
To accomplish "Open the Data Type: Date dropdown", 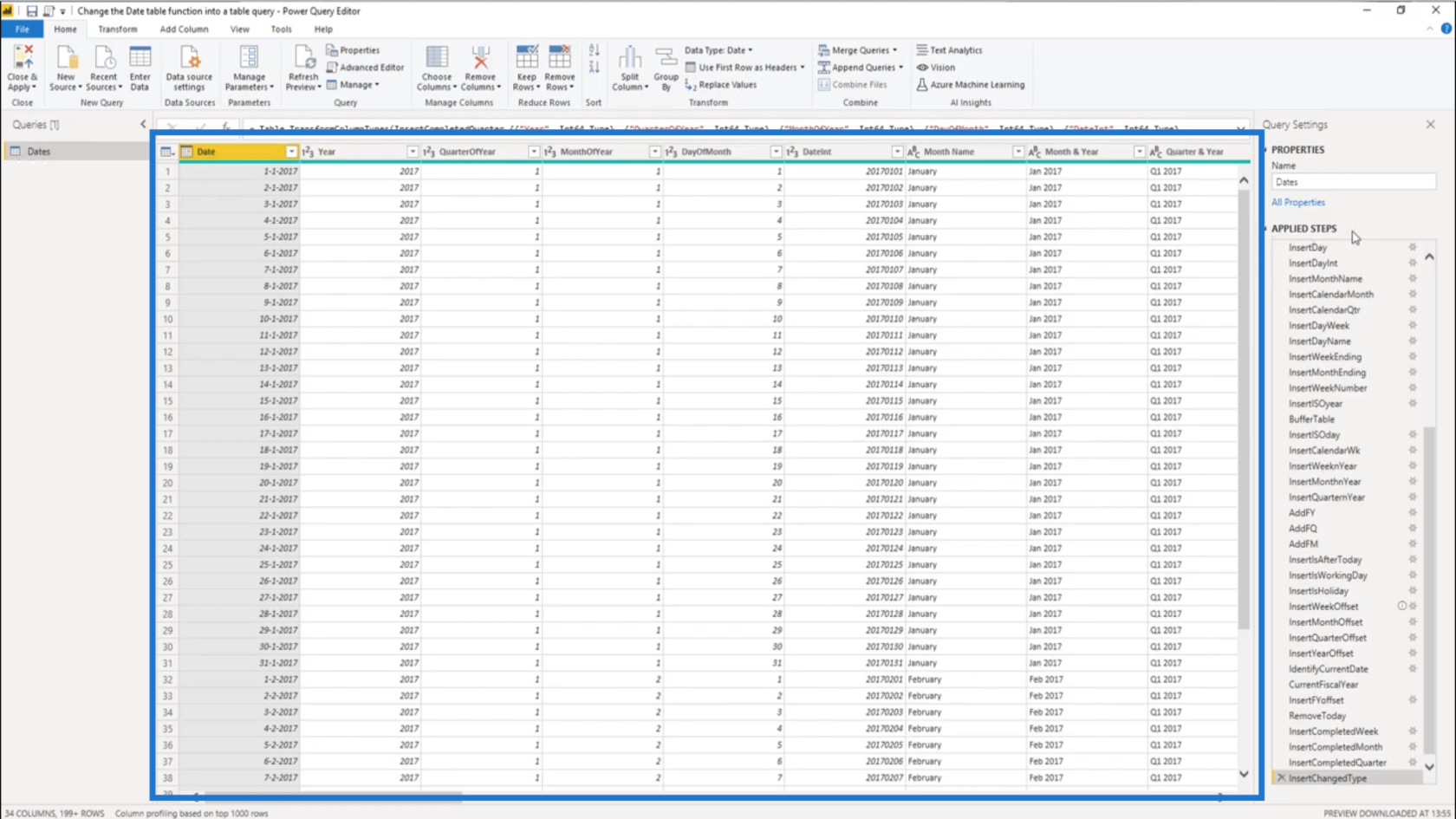I will point(718,50).
